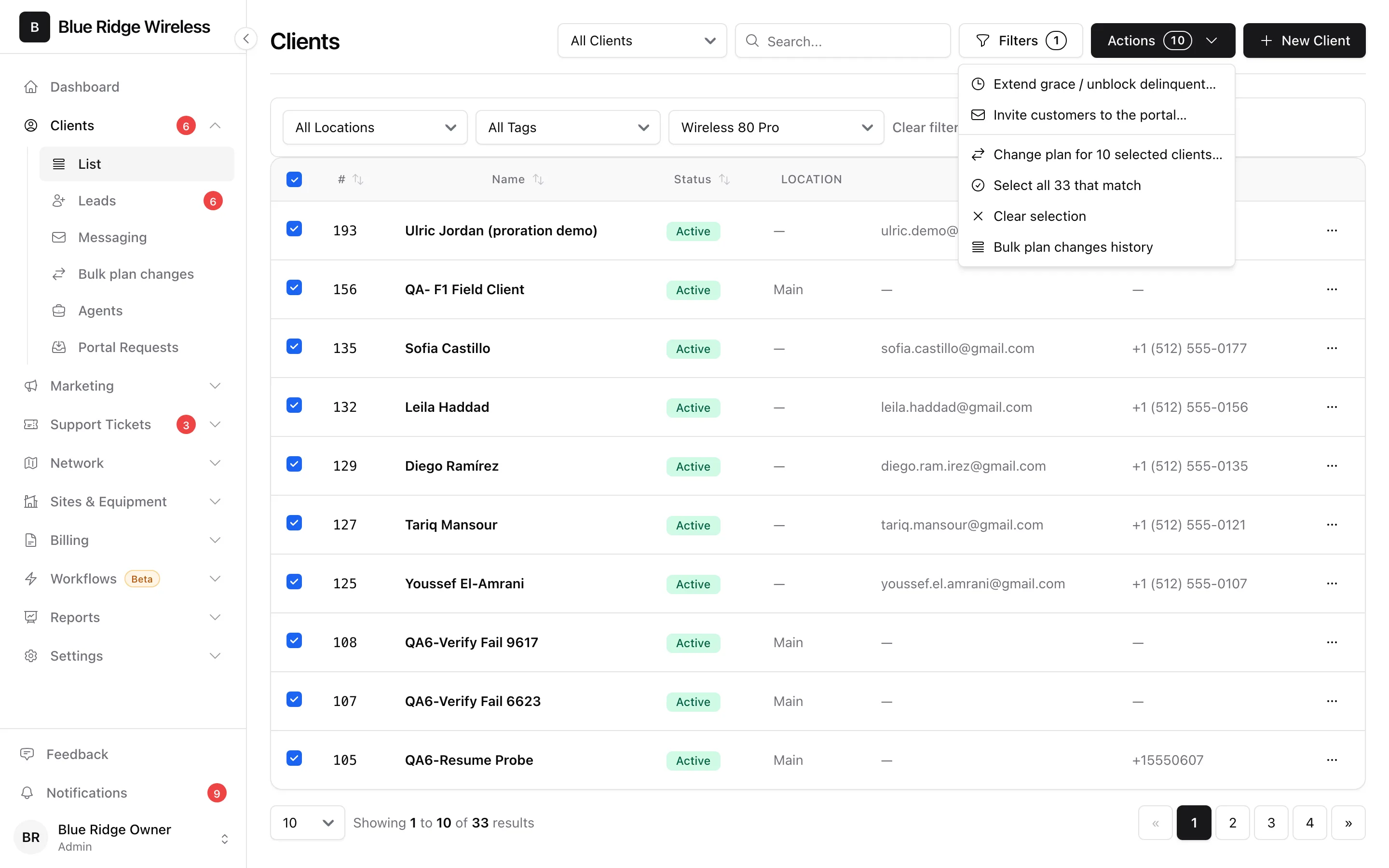The width and height of the screenshot is (1389, 868).
Task: Open the Leads list
Action: point(136,200)
